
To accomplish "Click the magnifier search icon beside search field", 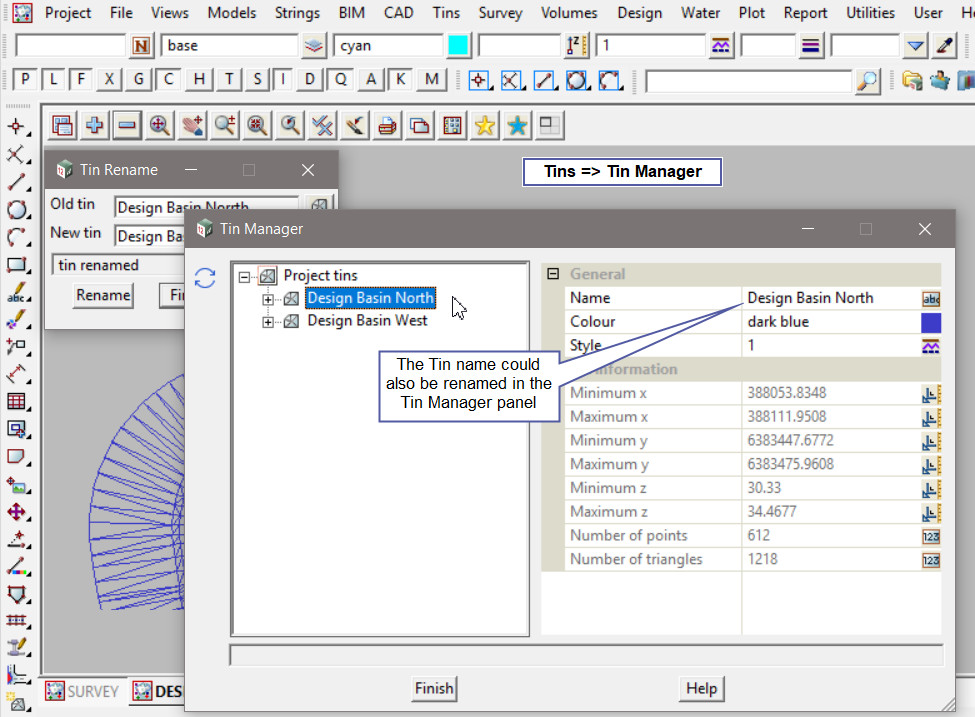I will pyautogui.click(x=868, y=81).
